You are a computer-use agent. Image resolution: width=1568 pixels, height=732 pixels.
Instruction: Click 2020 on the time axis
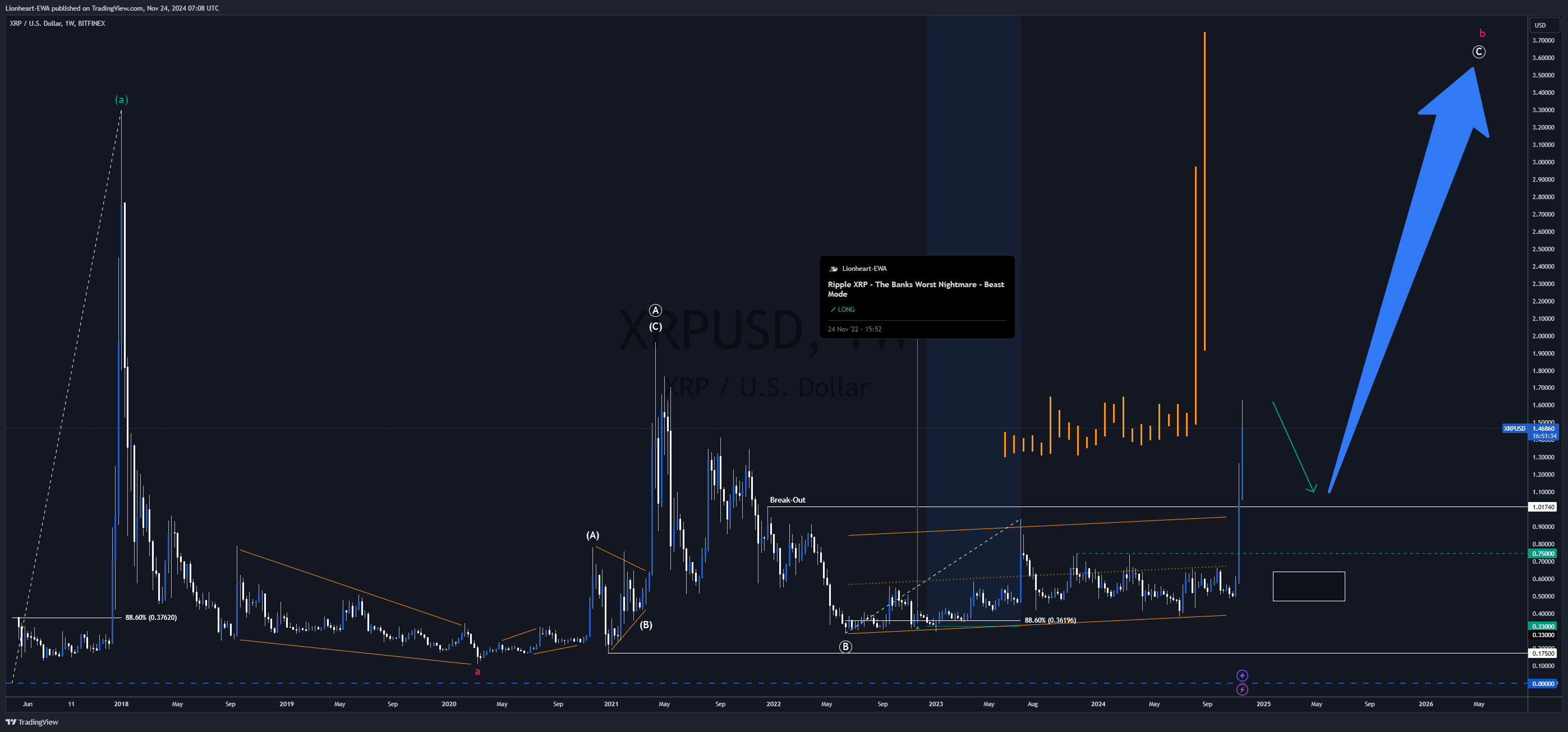click(449, 704)
